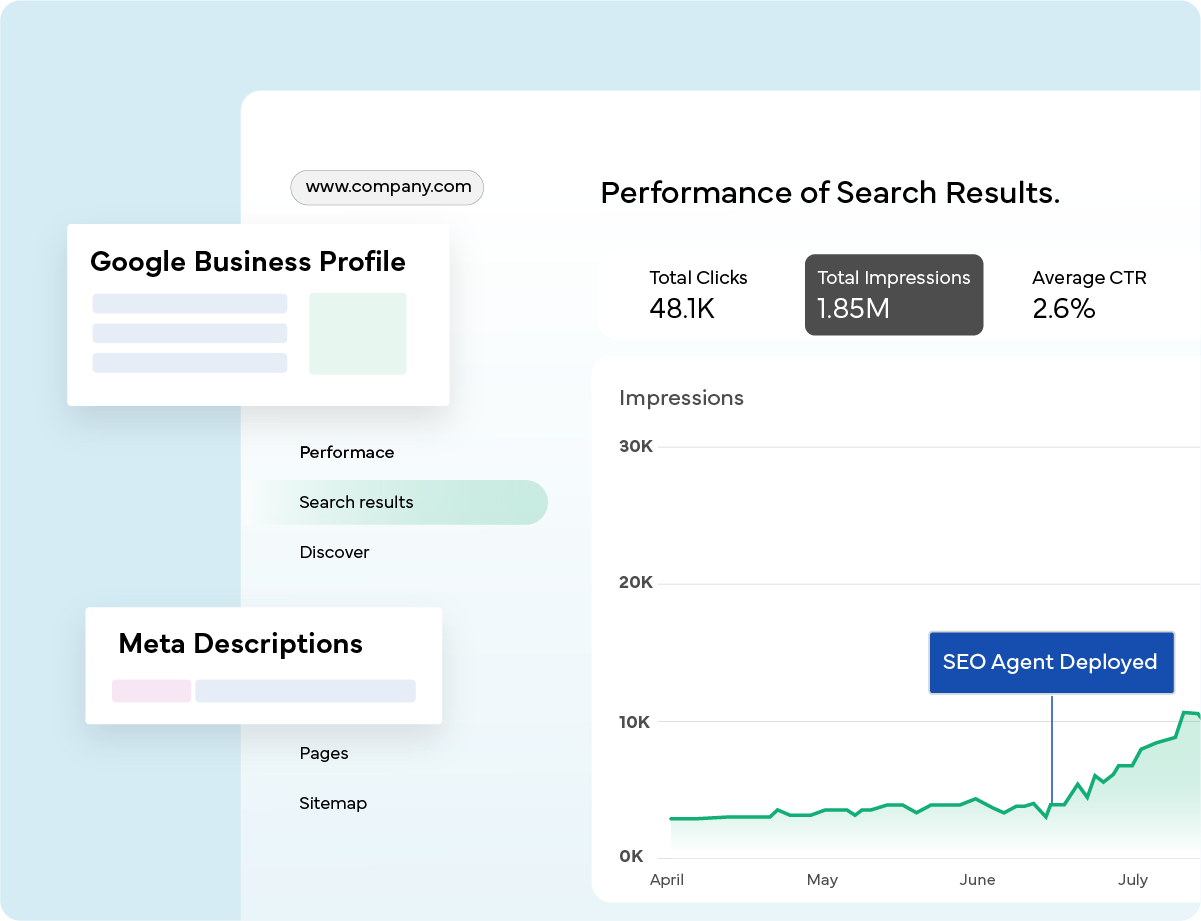Click the Performance of Search Results heading
The width and height of the screenshot is (1201, 921).
point(829,193)
